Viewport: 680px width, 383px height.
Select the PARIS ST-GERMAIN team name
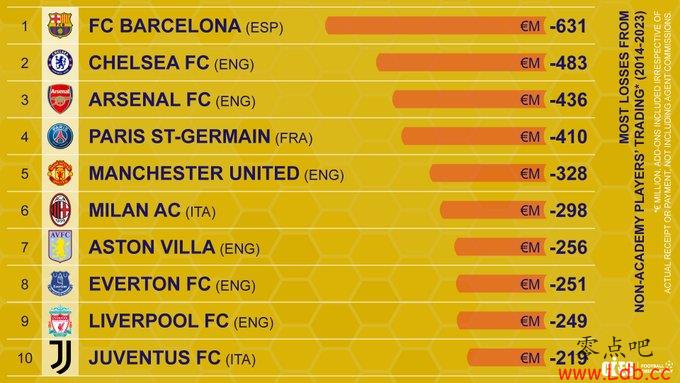tap(180, 136)
